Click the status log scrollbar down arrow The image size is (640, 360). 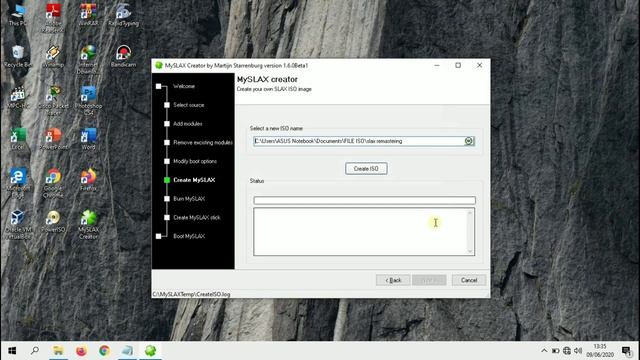coord(470,251)
